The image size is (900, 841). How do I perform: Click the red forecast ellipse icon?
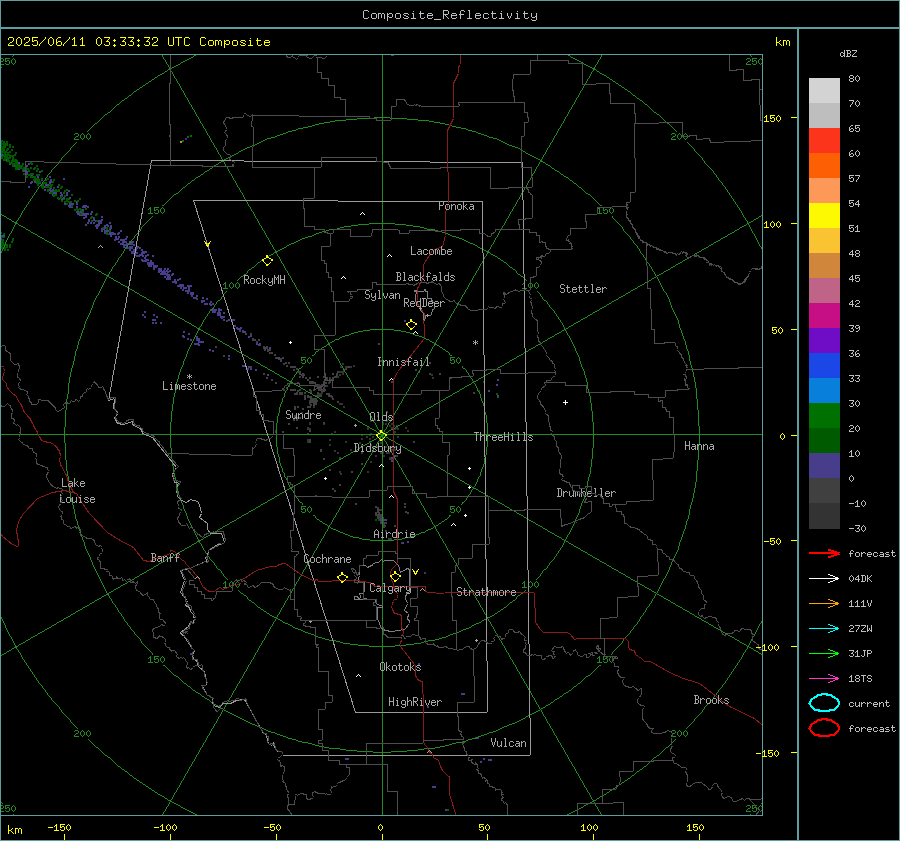tap(824, 728)
